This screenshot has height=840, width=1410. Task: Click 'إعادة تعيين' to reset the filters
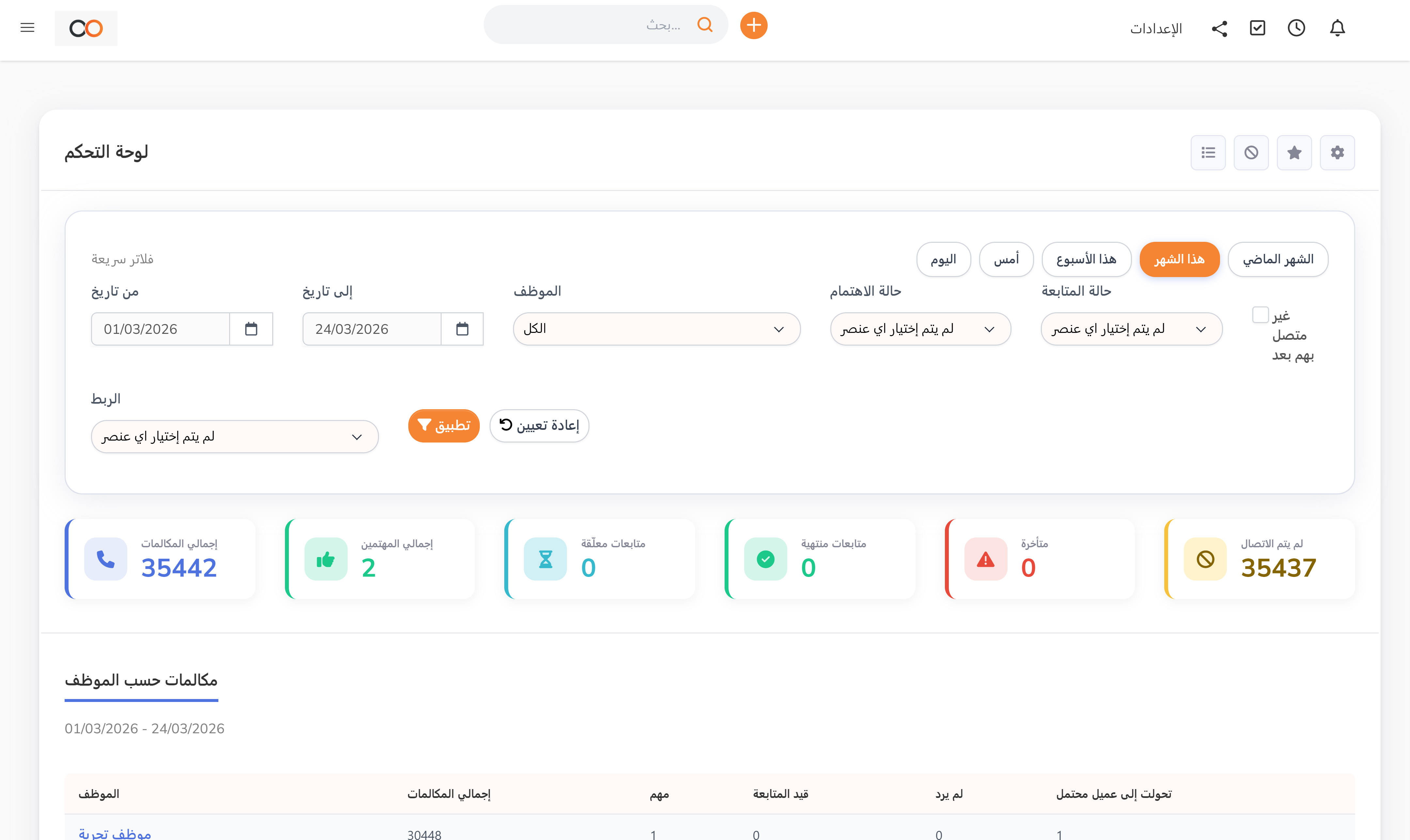[x=539, y=426]
